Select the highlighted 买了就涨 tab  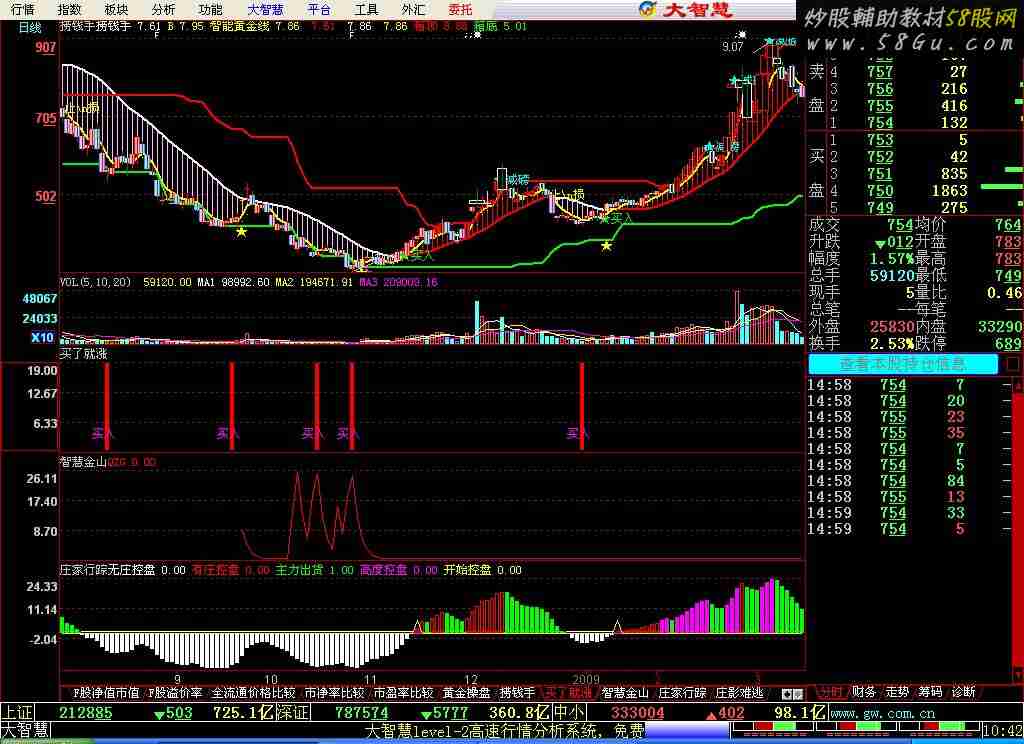tap(568, 692)
